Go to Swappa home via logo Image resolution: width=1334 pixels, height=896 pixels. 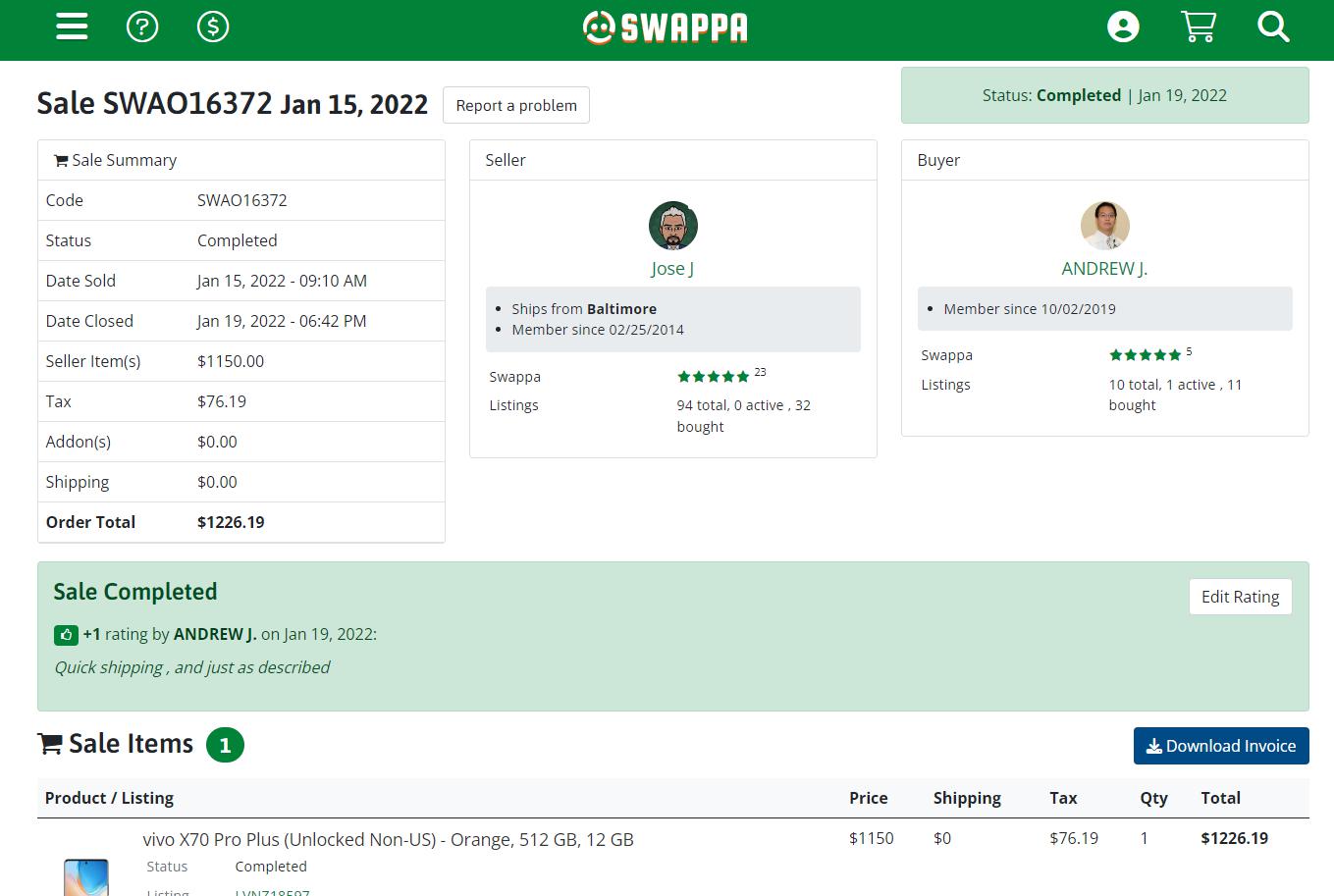pyautogui.click(x=666, y=27)
